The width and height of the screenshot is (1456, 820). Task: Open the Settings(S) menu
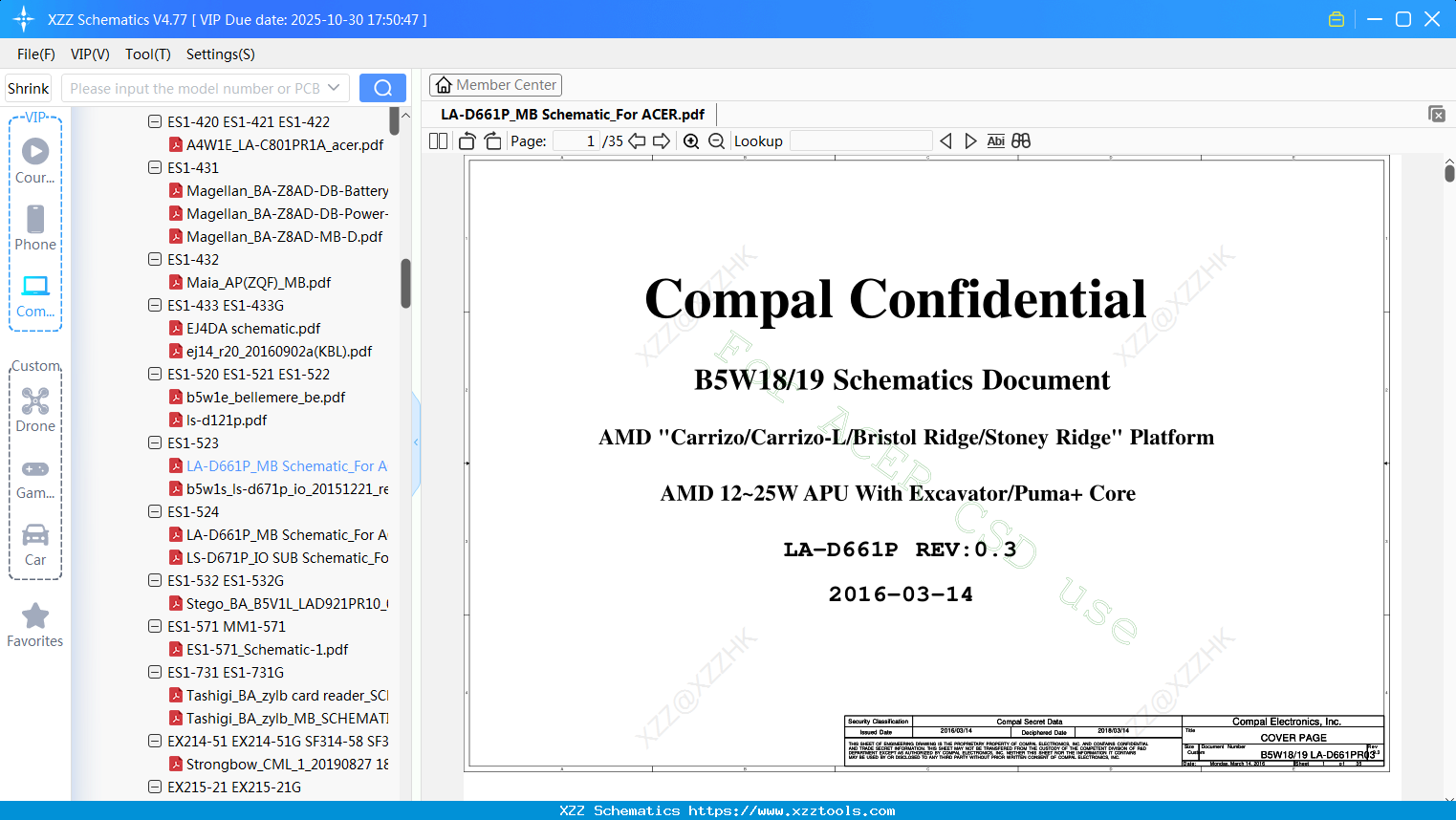click(x=221, y=54)
